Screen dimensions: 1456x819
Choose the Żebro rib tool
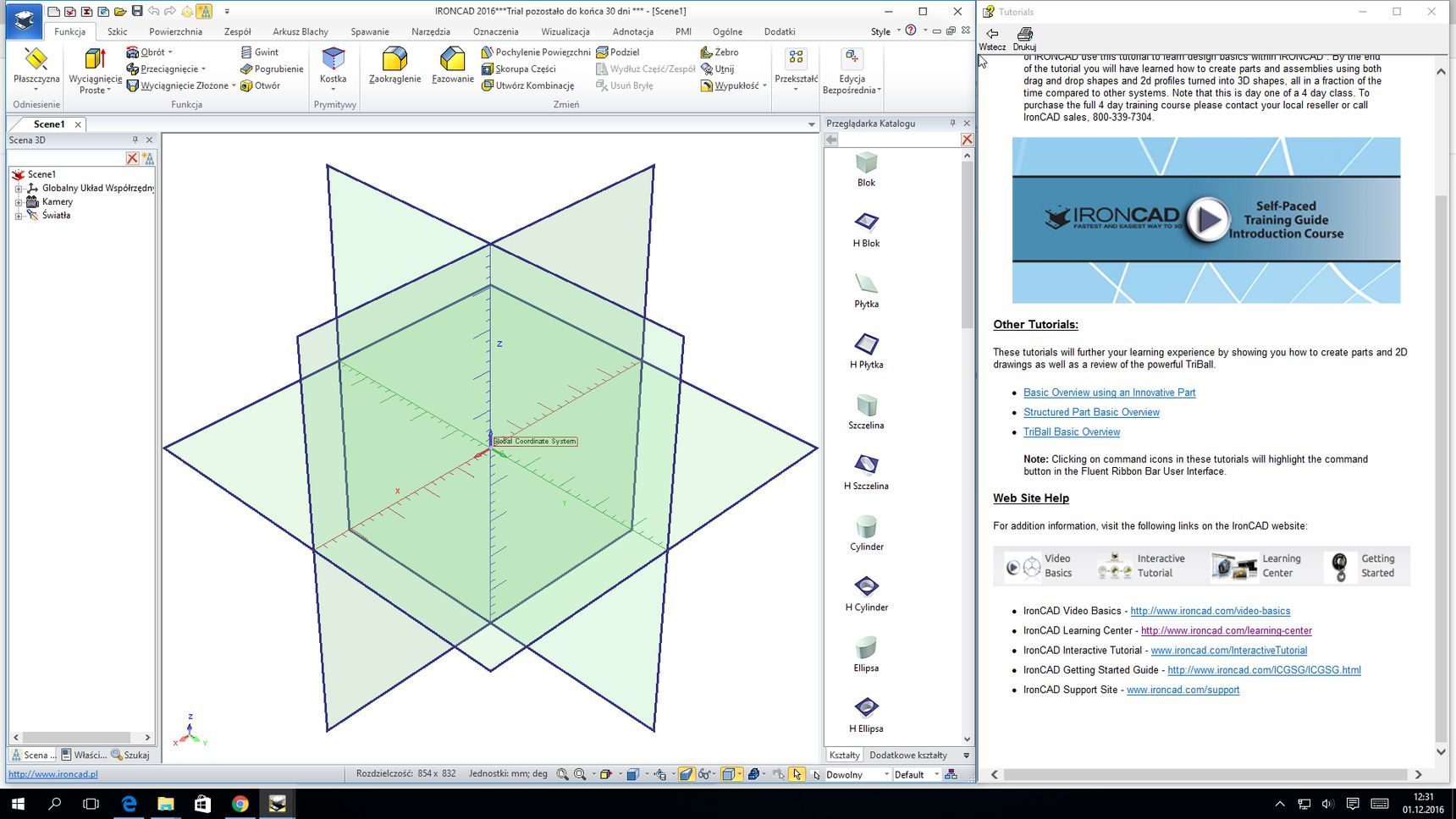pyautogui.click(x=720, y=52)
